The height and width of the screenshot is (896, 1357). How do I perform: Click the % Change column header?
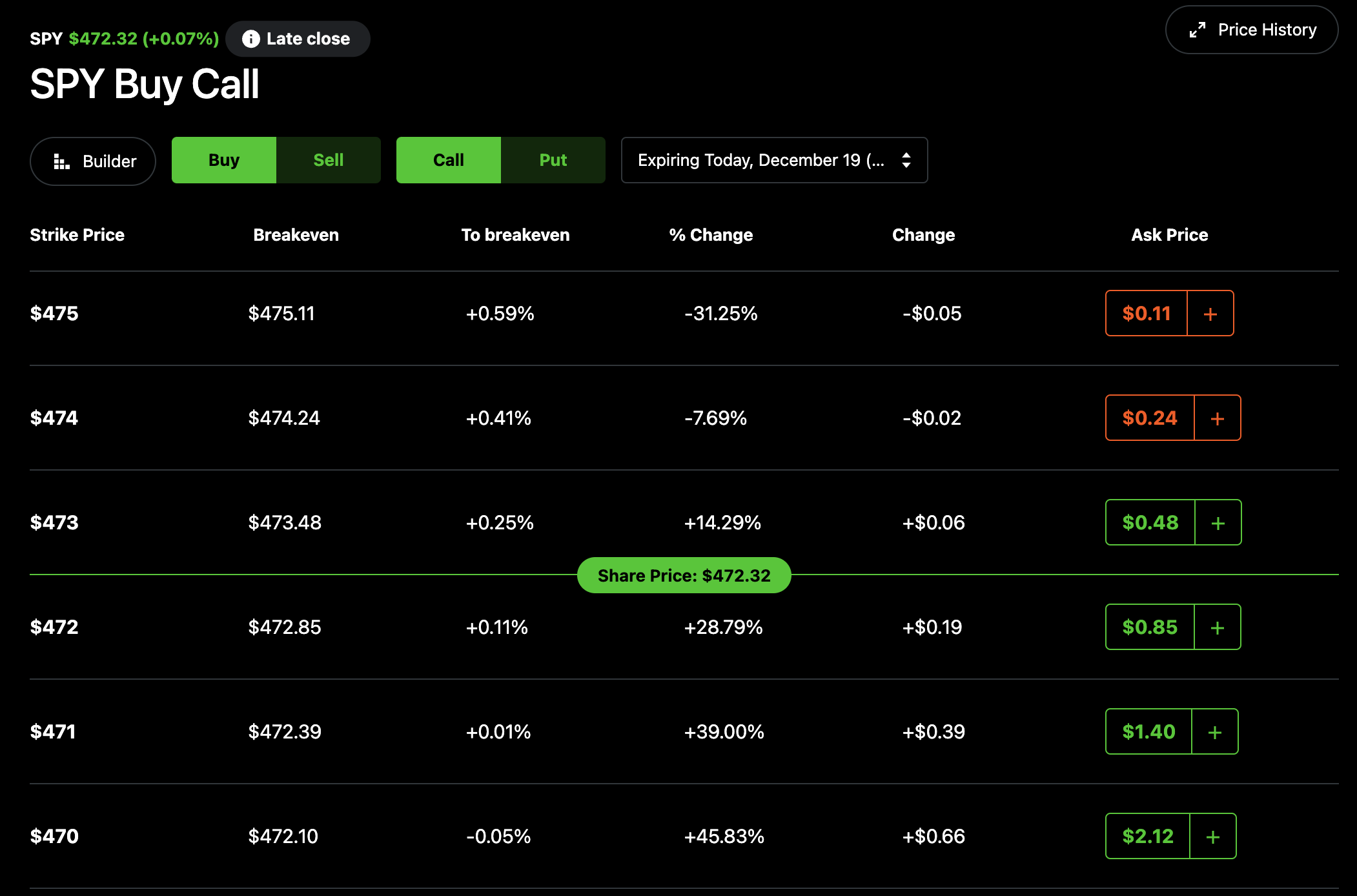click(711, 235)
